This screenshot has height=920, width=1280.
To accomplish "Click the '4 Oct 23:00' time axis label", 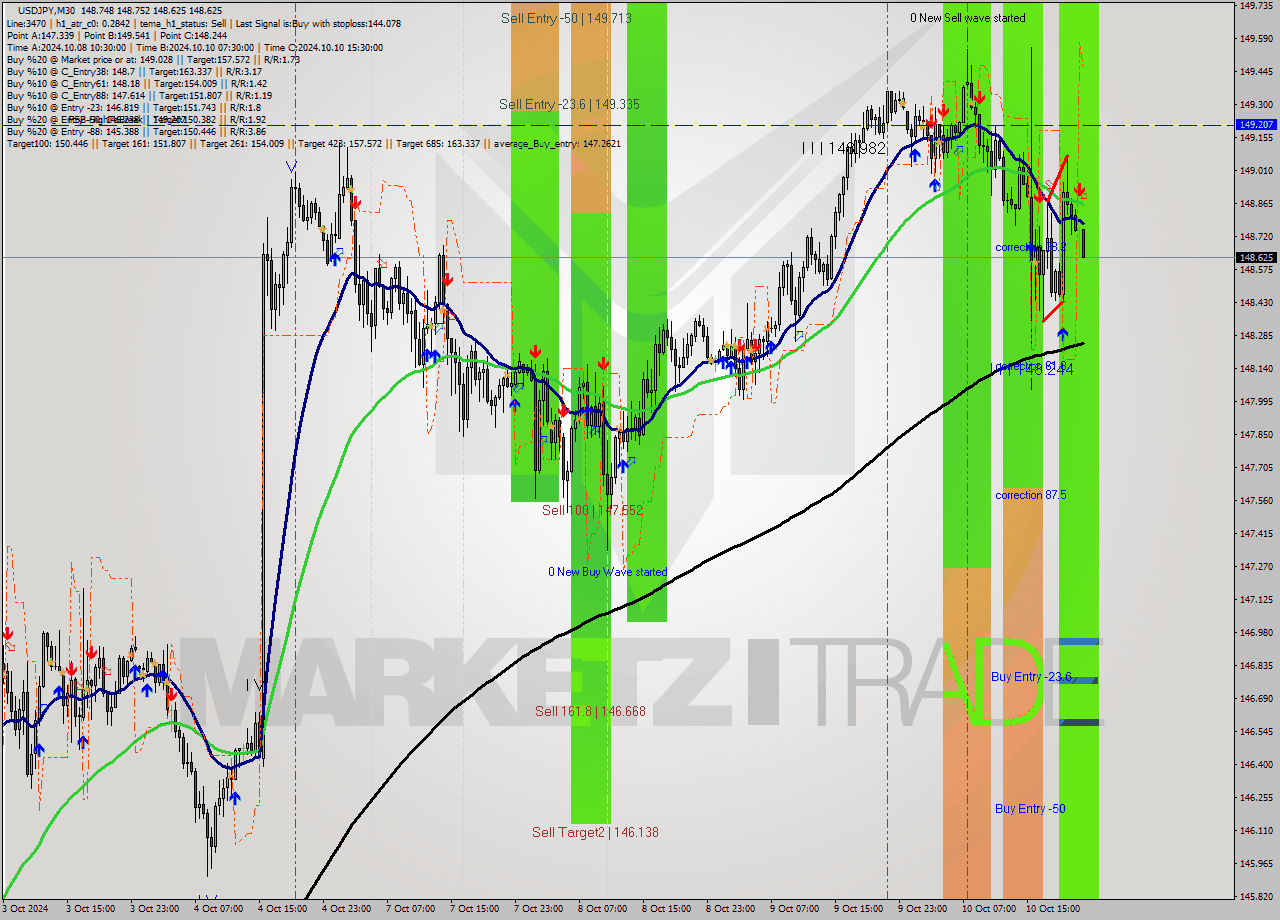I will pos(346,909).
